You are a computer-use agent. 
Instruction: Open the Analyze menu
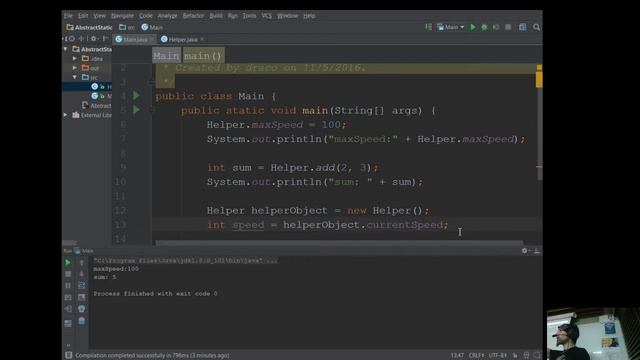tap(167, 16)
